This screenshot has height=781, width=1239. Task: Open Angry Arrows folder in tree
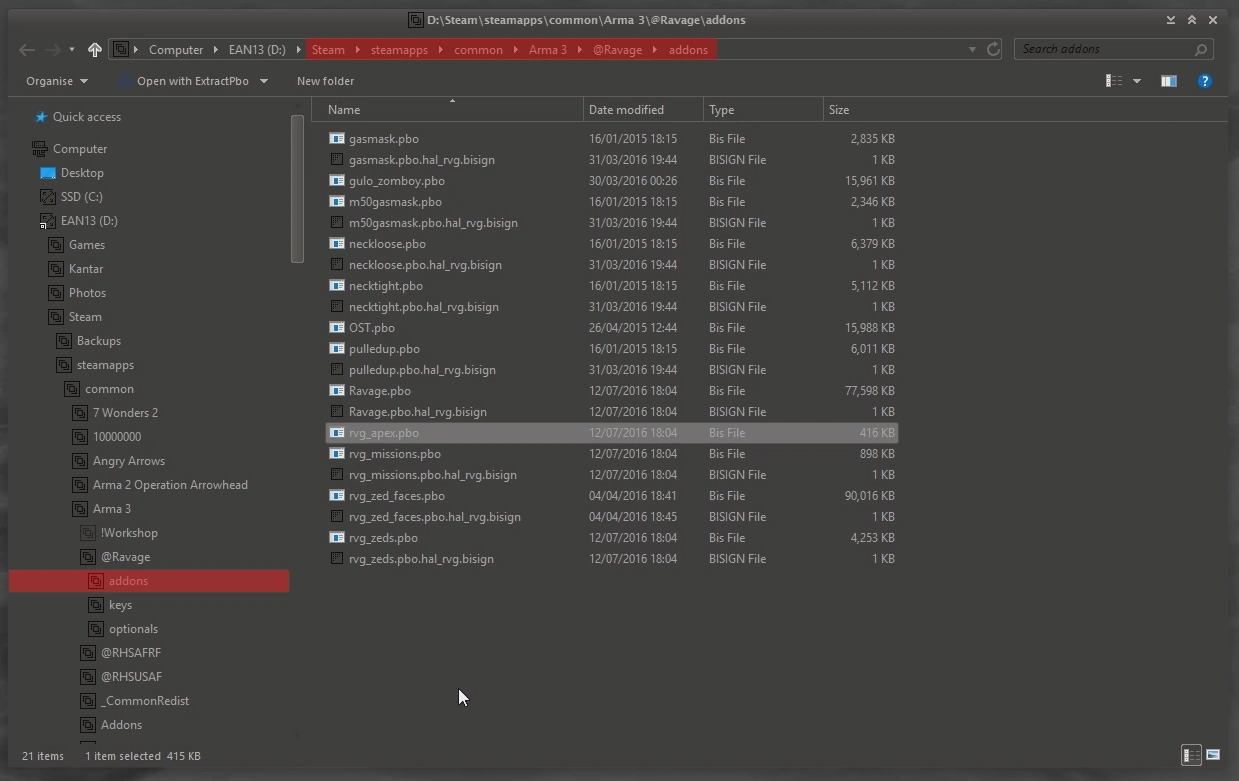pyautogui.click(x=129, y=461)
